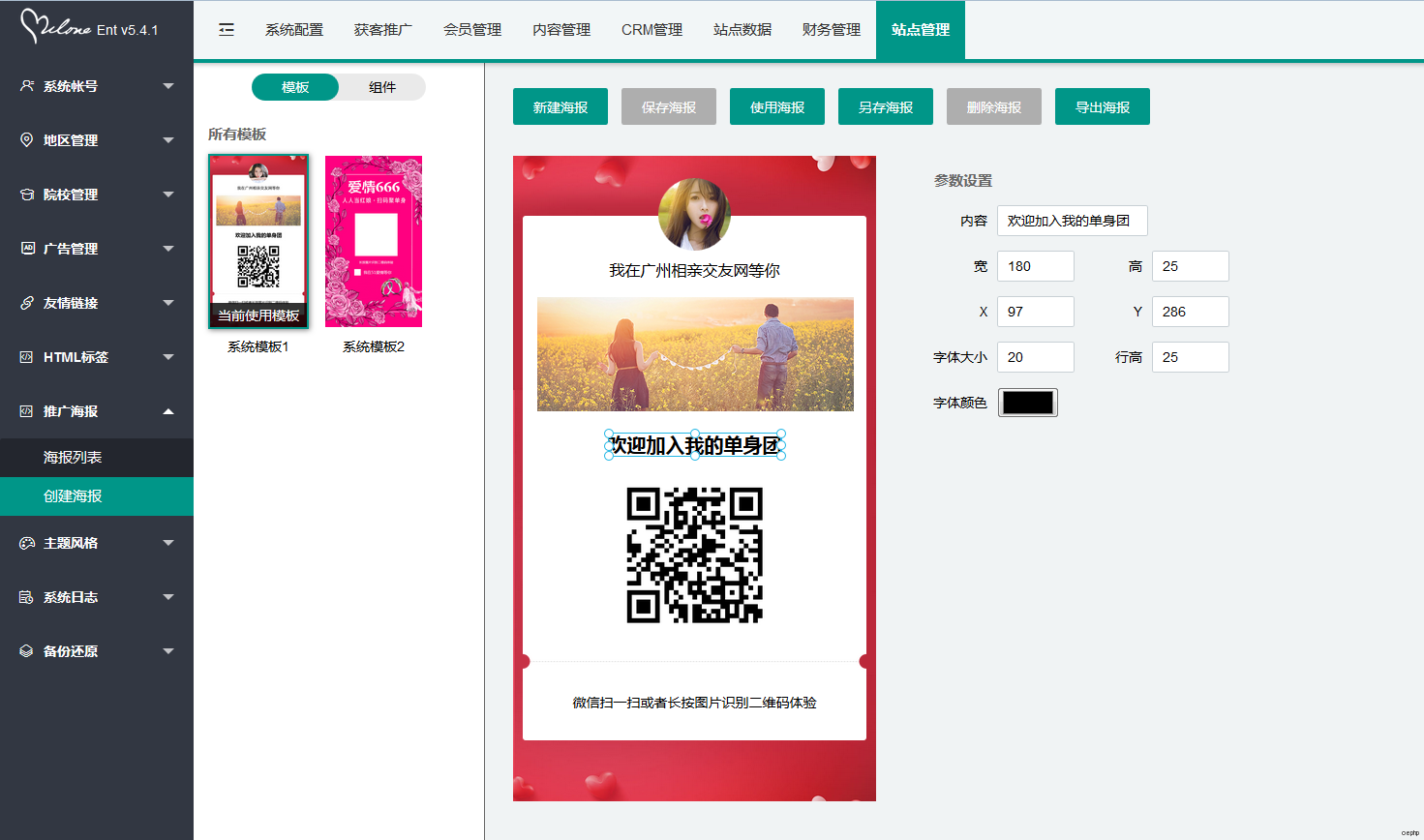This screenshot has width=1424, height=840.
Task: Select the 微信扫一扫 poster caption text
Action: pos(694,703)
